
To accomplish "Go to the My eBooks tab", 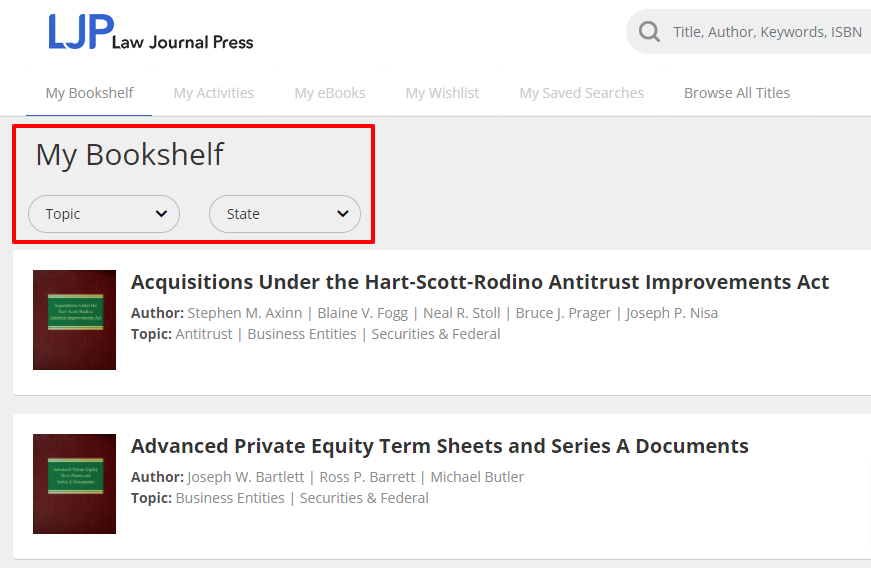I will coord(329,93).
